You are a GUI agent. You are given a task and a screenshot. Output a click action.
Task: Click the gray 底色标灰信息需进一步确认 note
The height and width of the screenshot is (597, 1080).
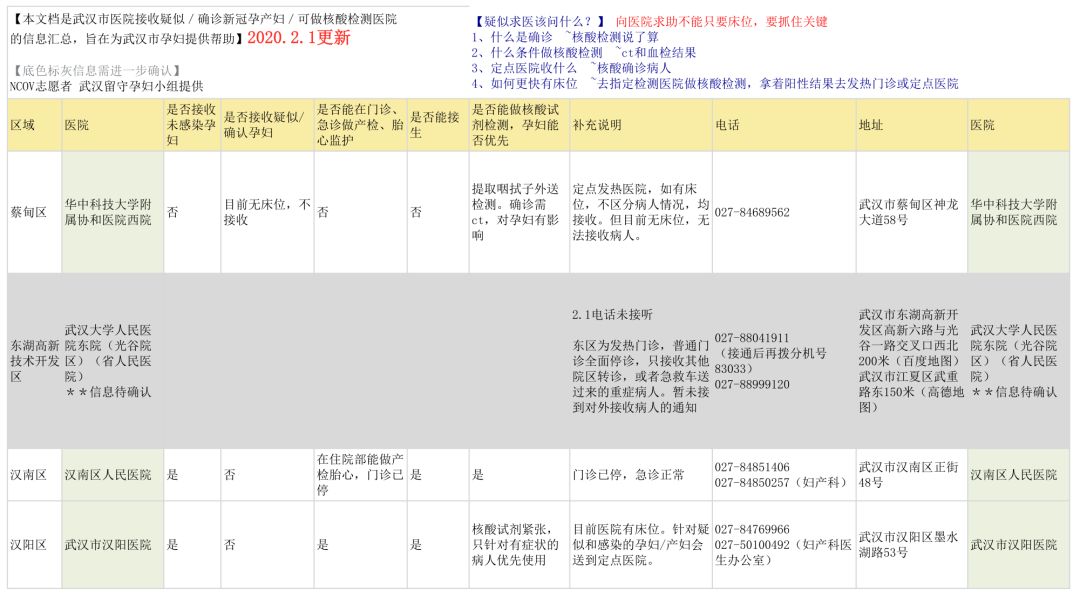(x=96, y=70)
